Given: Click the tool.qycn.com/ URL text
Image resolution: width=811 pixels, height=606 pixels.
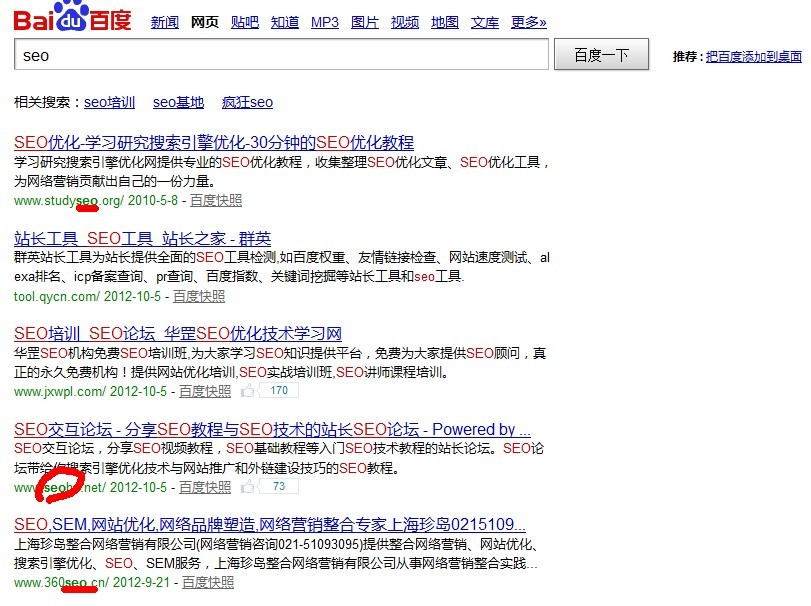Looking at the screenshot, I should pos(57,296).
